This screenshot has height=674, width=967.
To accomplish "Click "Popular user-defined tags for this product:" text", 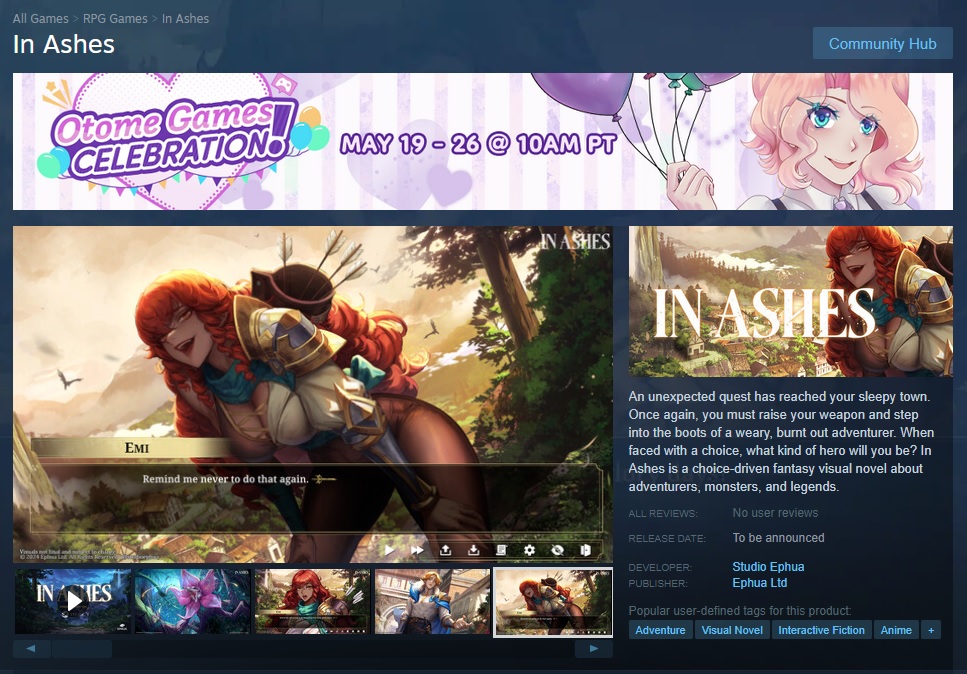I will coord(740,610).
